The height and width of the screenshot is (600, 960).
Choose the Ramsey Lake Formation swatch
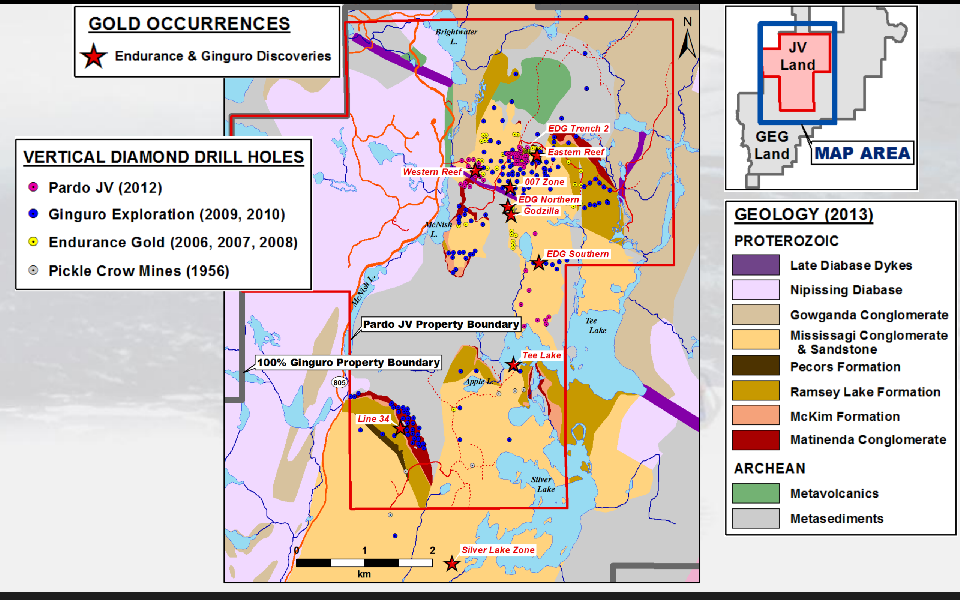[x=755, y=392]
